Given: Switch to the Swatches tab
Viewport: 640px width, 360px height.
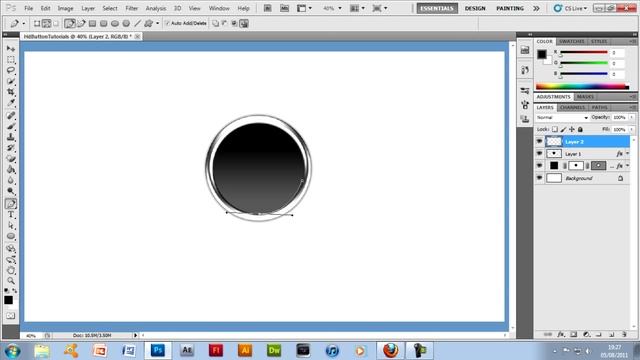Looking at the screenshot, I should click(571, 42).
